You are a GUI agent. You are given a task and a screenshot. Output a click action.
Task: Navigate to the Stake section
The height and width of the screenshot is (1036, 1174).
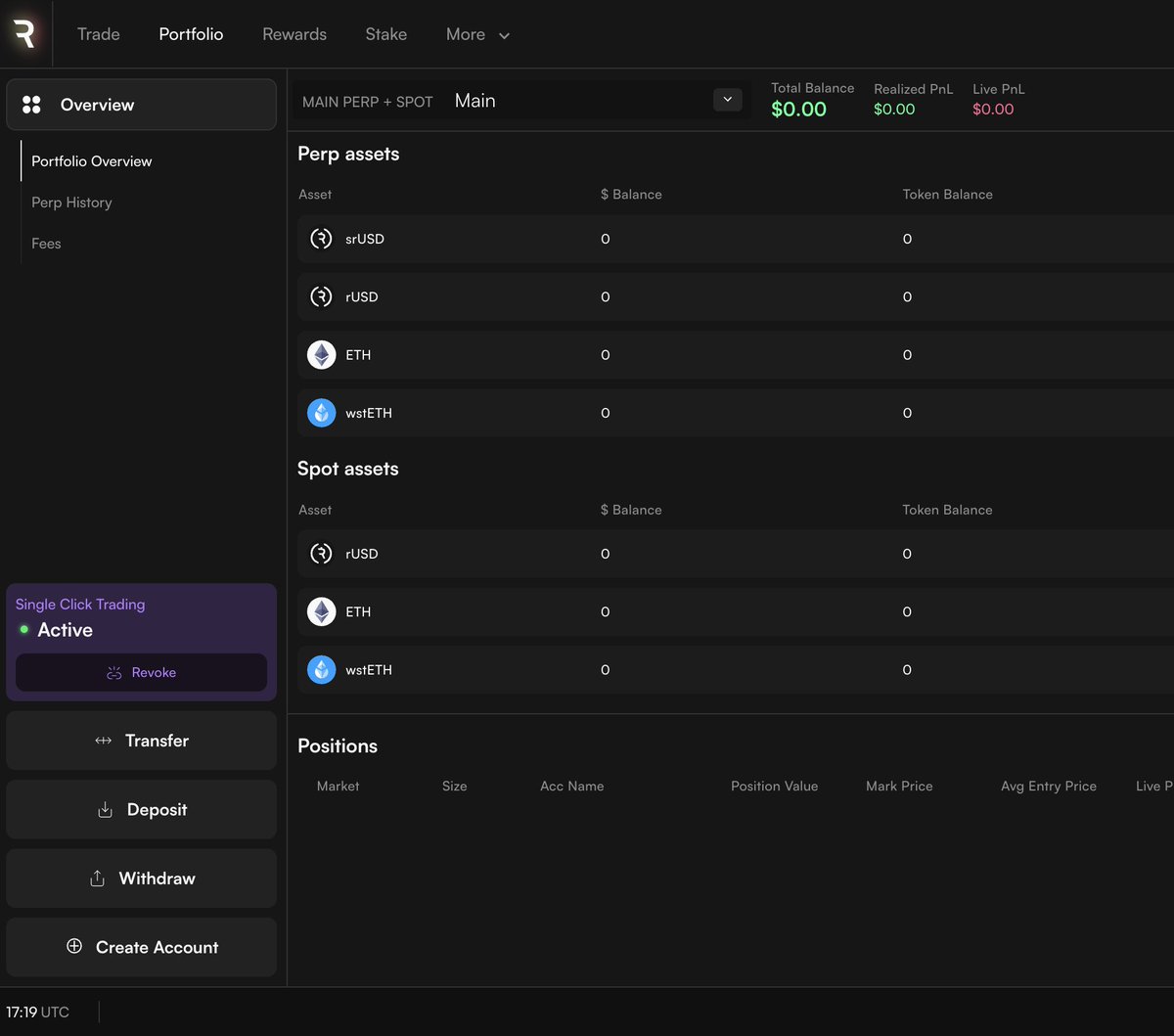click(385, 33)
